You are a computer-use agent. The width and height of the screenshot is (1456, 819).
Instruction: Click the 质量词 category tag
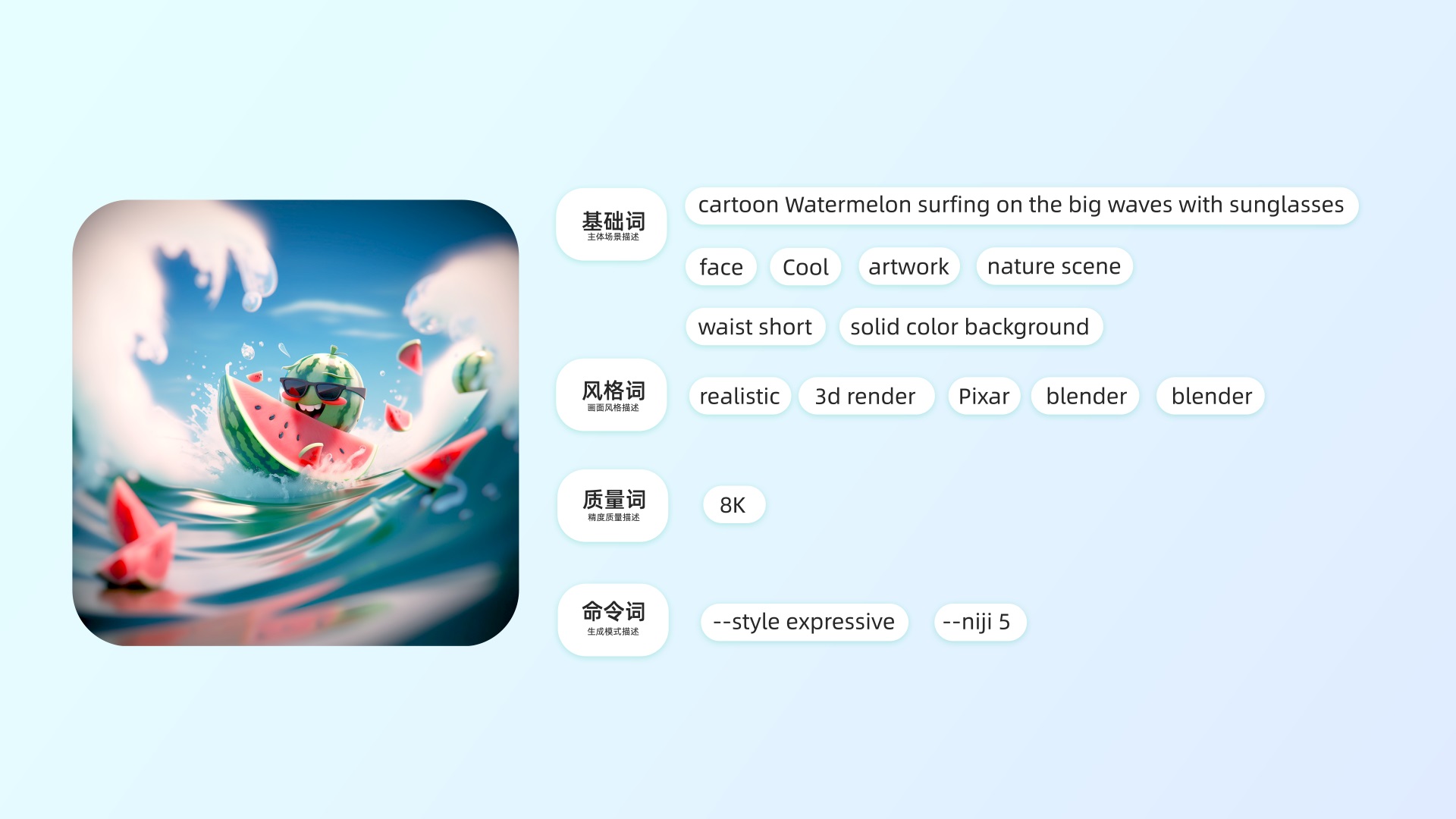(612, 506)
